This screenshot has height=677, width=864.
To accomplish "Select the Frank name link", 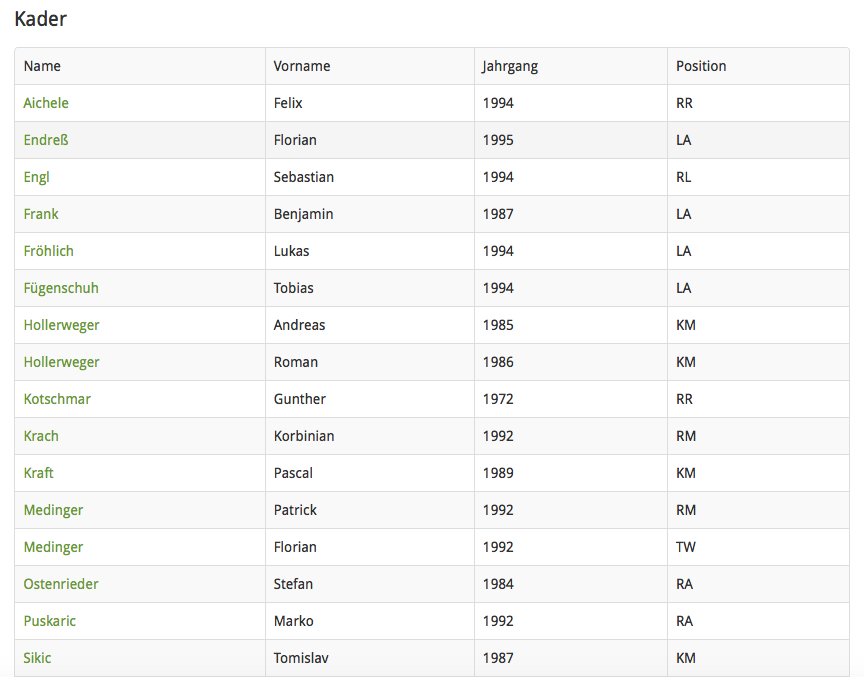I will coord(41,214).
